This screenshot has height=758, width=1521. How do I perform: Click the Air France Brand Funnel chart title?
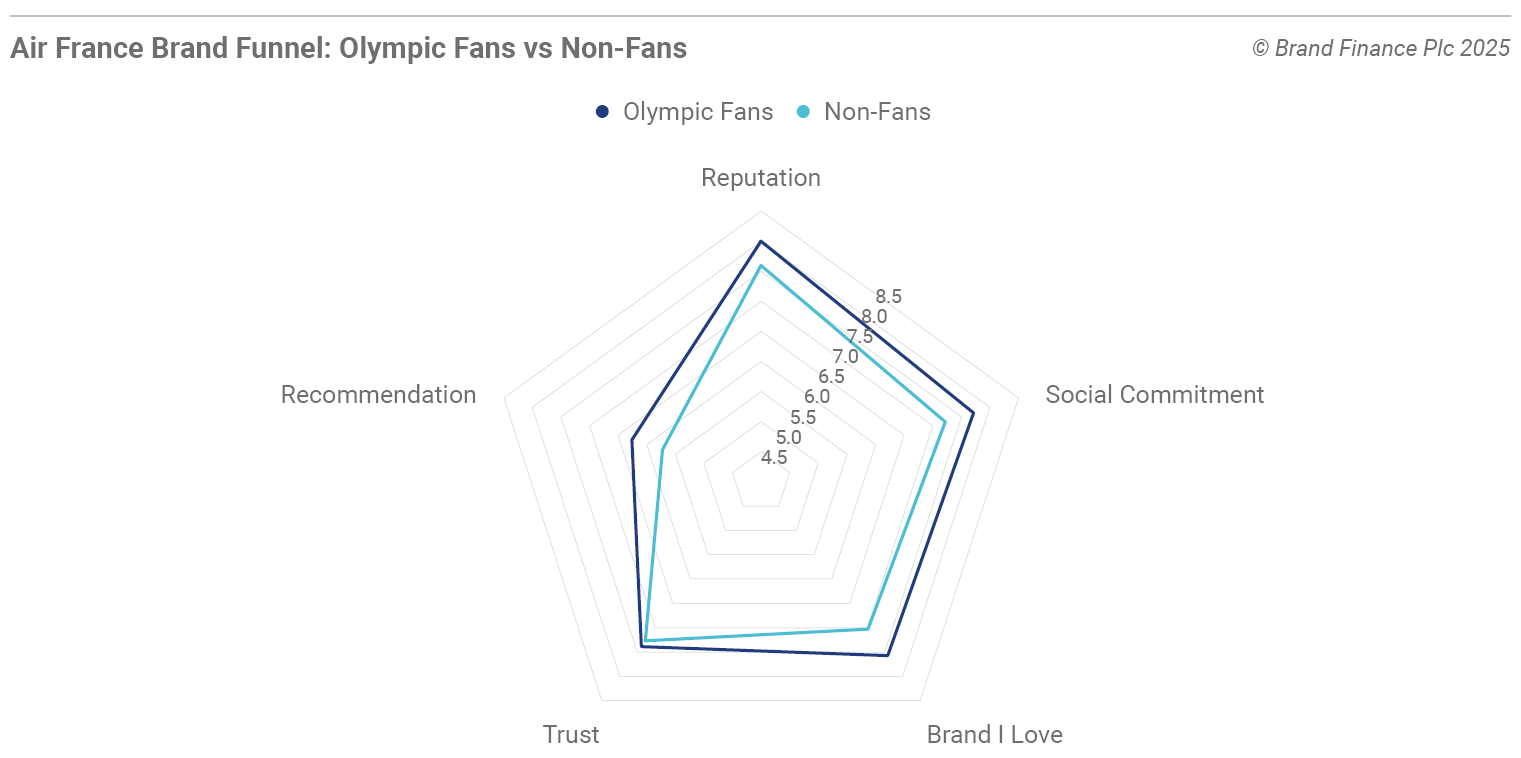point(348,48)
